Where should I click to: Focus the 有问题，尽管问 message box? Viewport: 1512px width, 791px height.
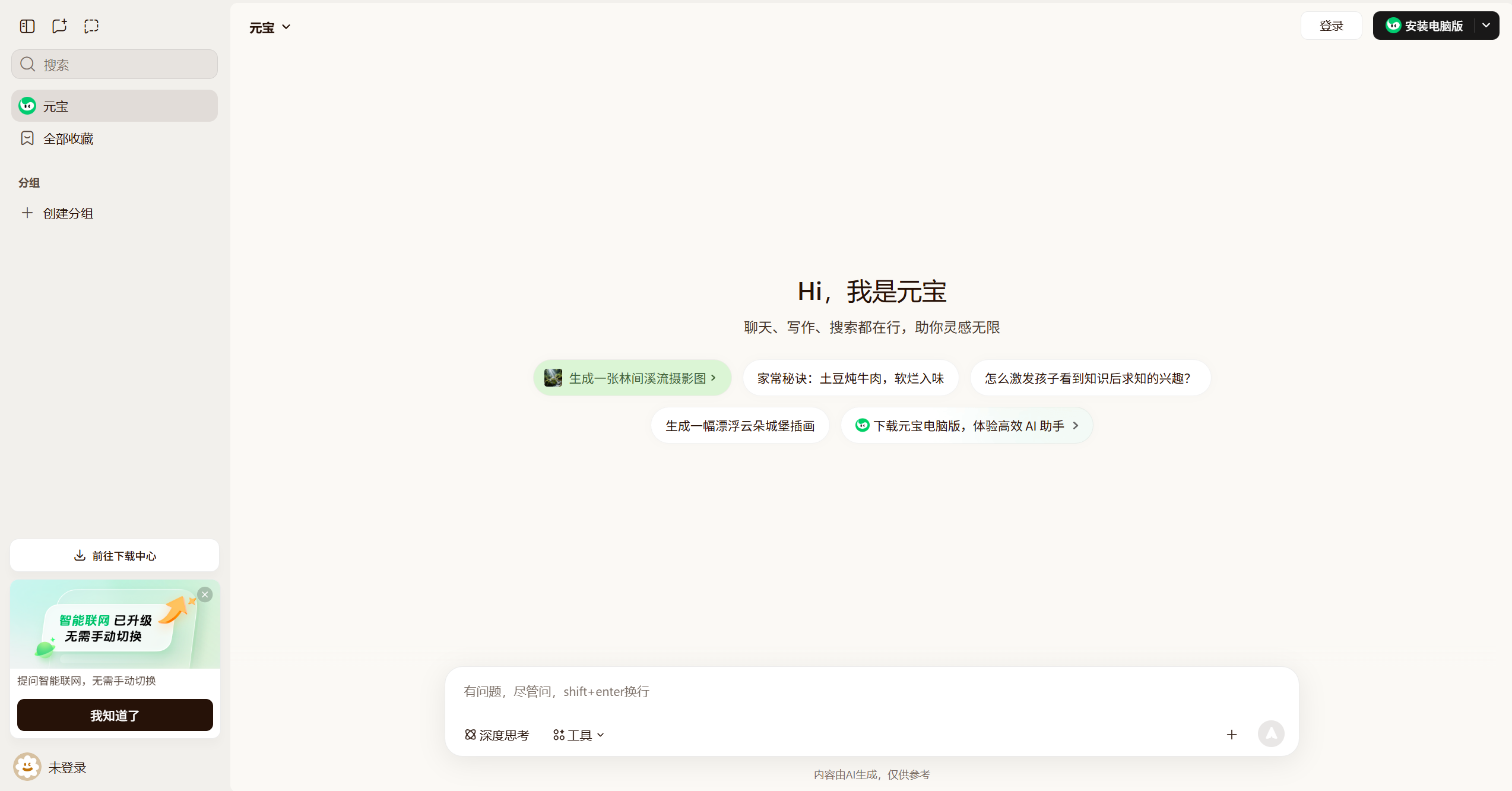871,691
